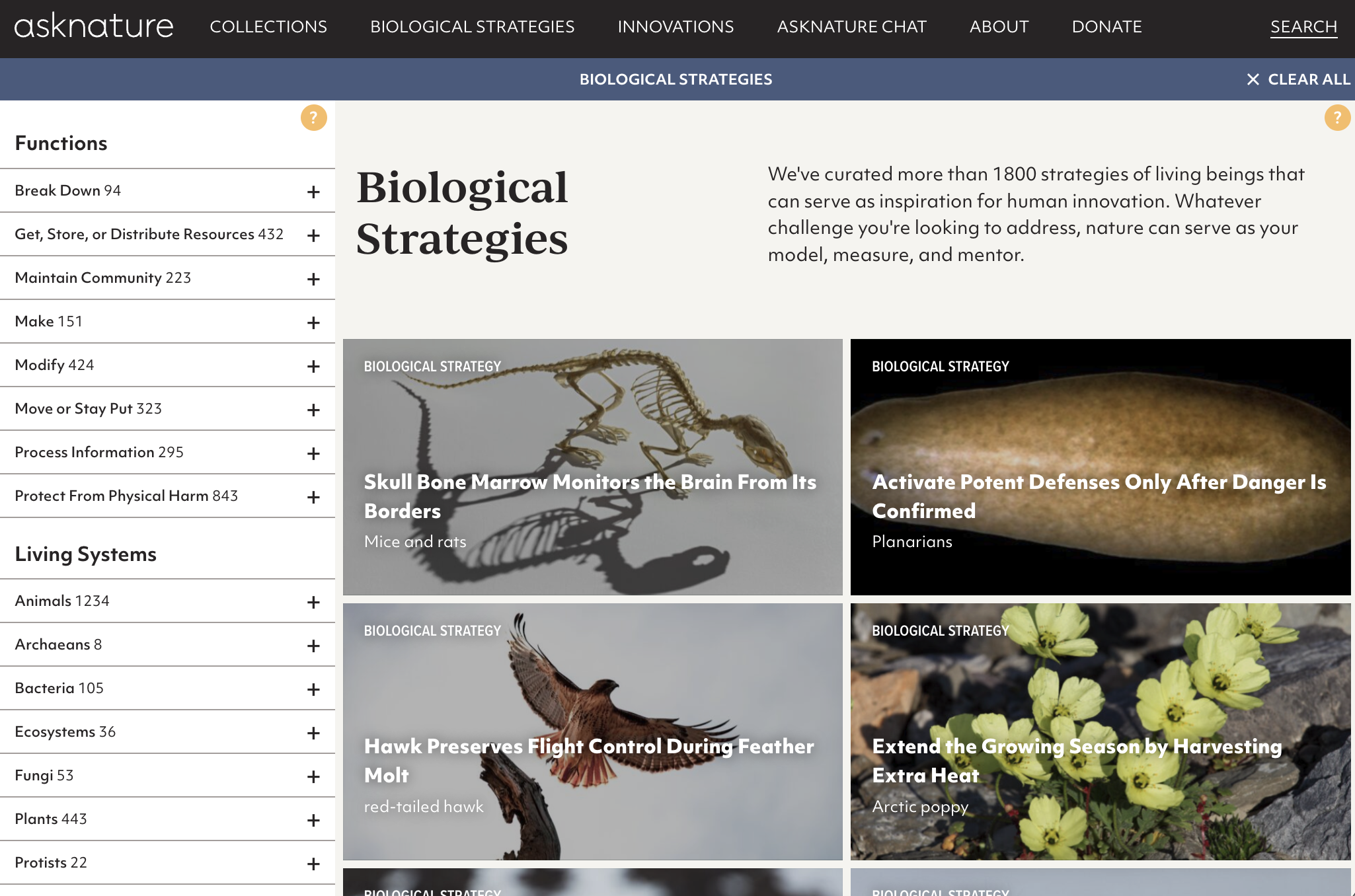Filter by Get, Store, or Distribute Resources 432
The image size is (1355, 896).
click(x=149, y=234)
